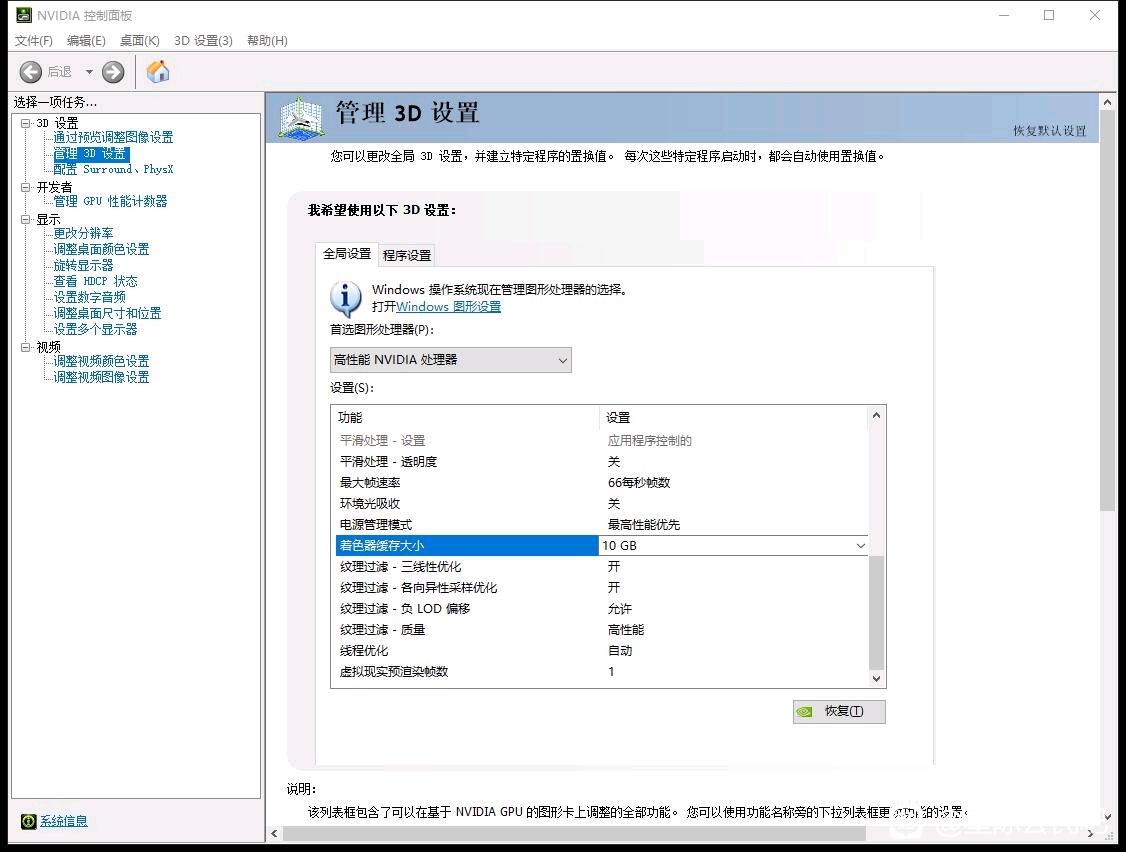Screen dimensions: 1126x852
Task: Switch to the 全局设置 tab
Action: [347, 254]
